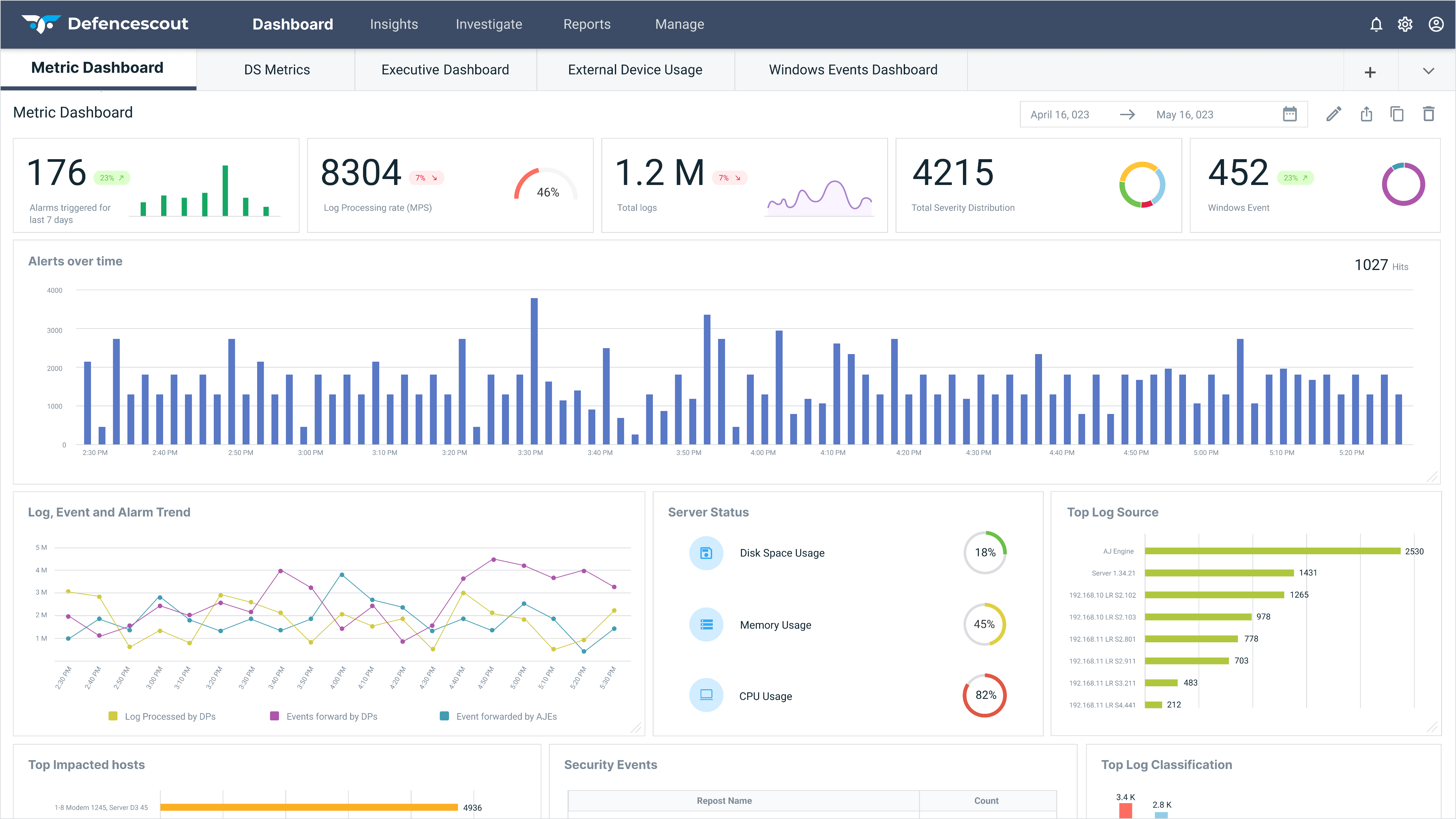Open the date range calendar icon
The height and width of the screenshot is (819, 1456).
[1289, 114]
